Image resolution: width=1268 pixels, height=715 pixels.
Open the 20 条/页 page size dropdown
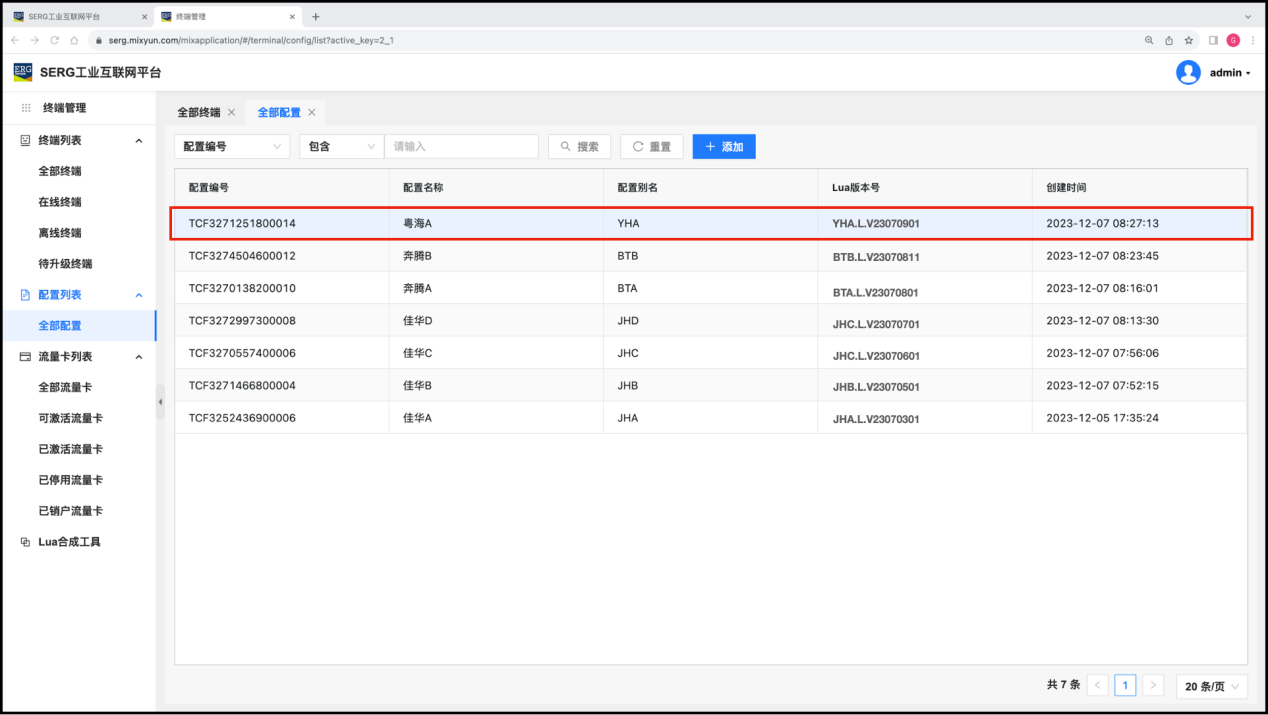coord(1212,686)
